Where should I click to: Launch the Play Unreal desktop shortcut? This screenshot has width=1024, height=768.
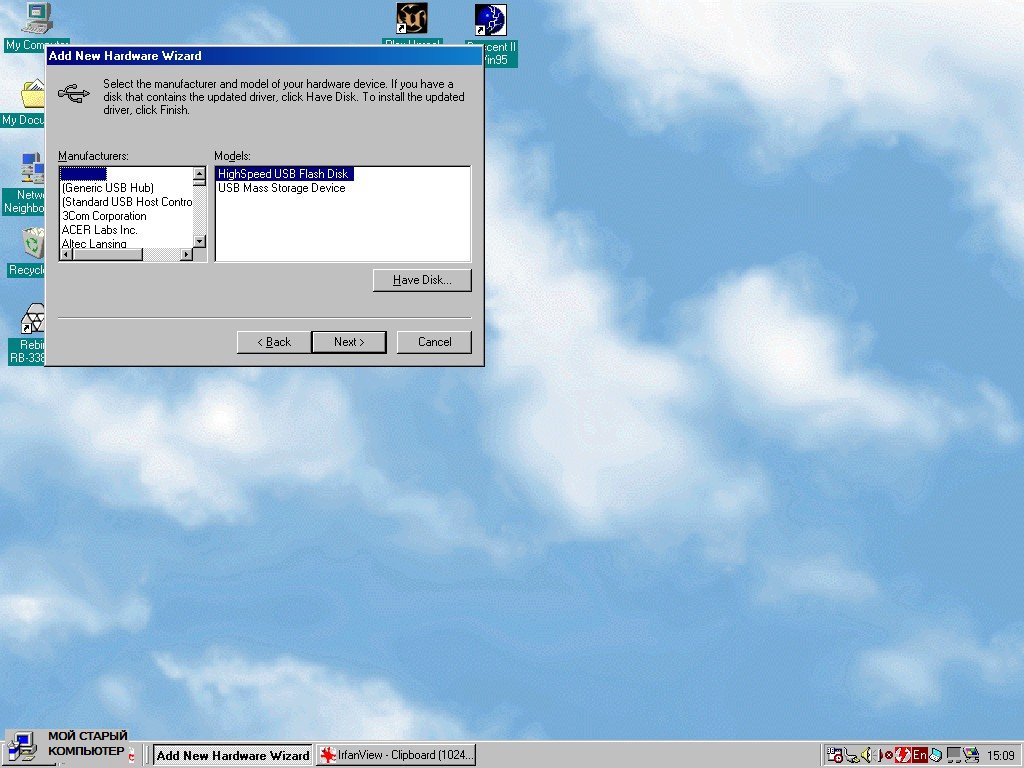(x=411, y=19)
